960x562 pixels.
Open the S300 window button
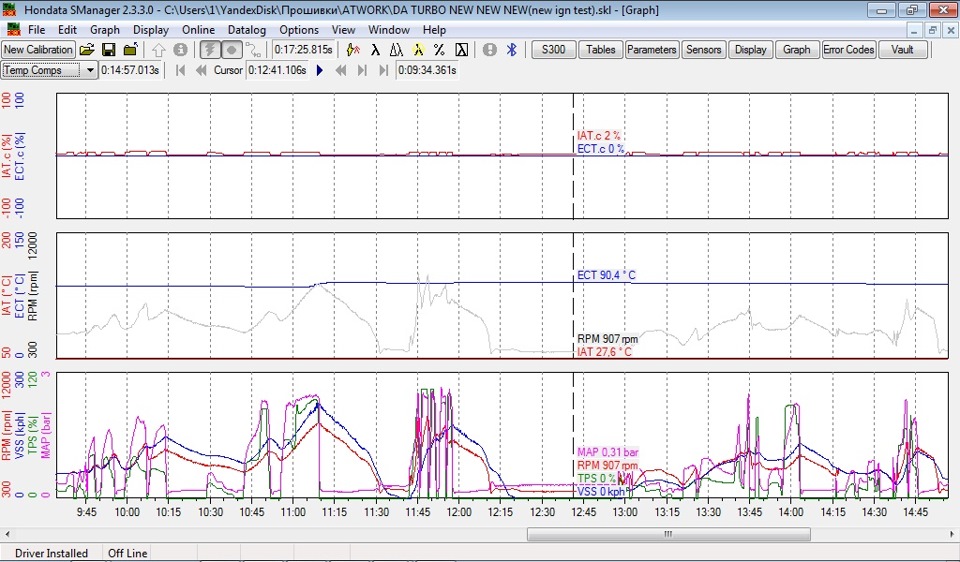(x=553, y=50)
